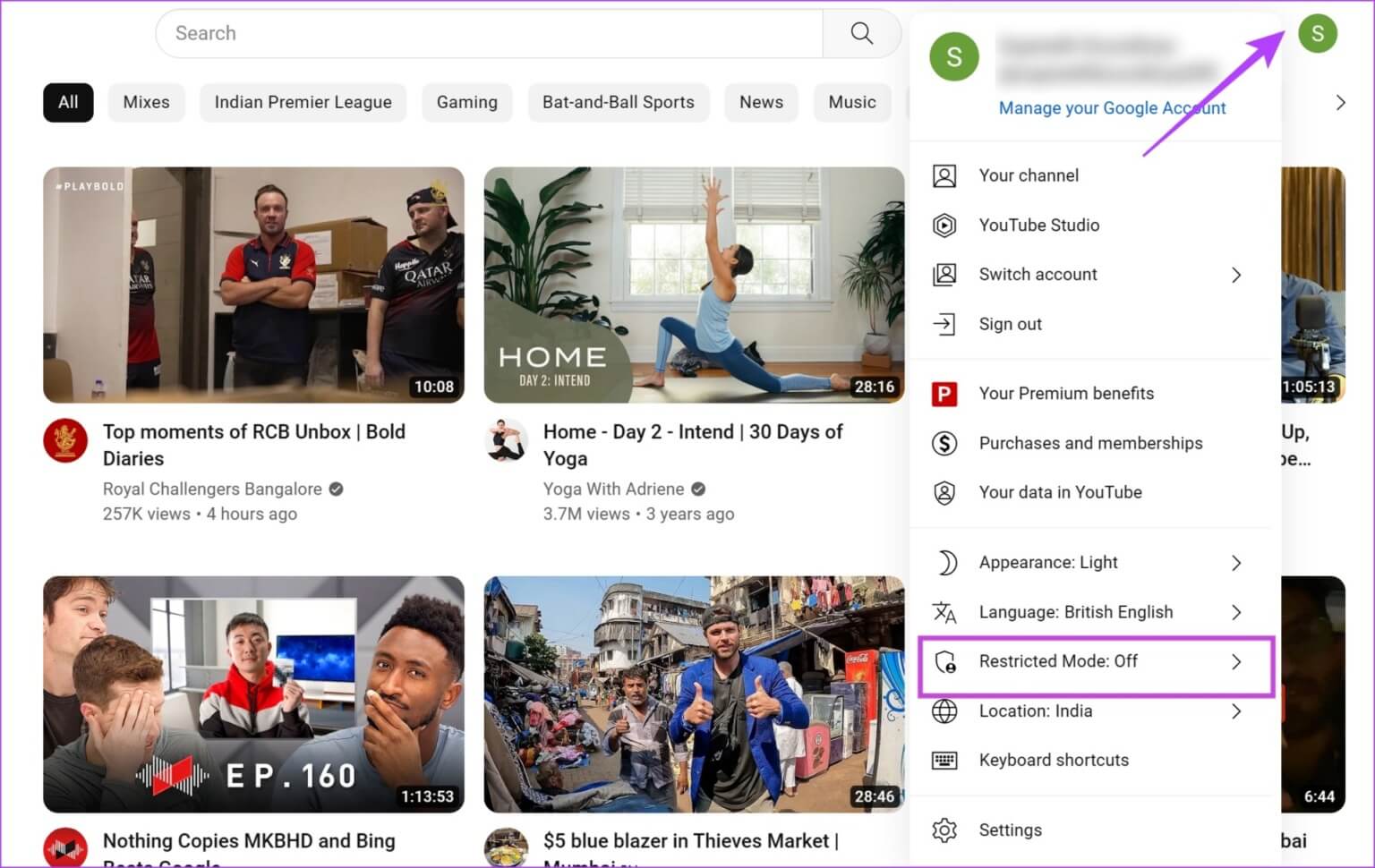Click '3.7M views • 3 years ago' text
Image resolution: width=1375 pixels, height=868 pixels.
click(638, 515)
